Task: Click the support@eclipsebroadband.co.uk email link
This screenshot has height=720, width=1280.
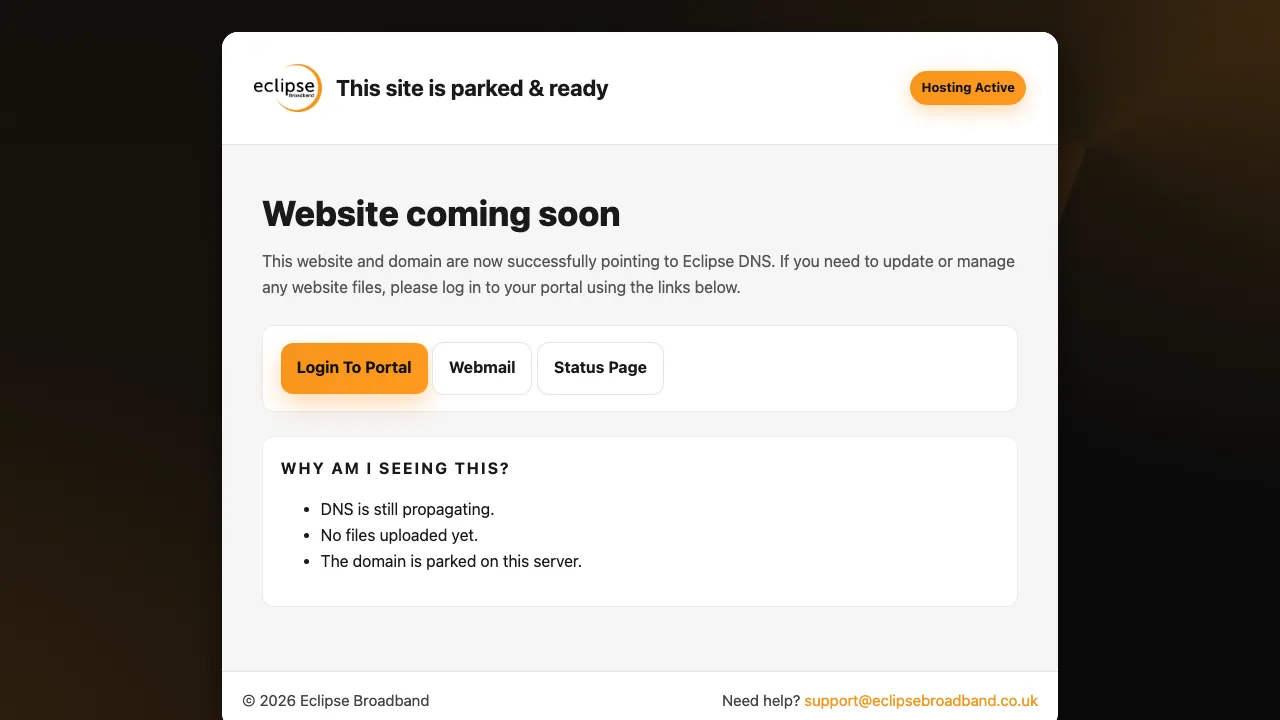Action: point(921,700)
